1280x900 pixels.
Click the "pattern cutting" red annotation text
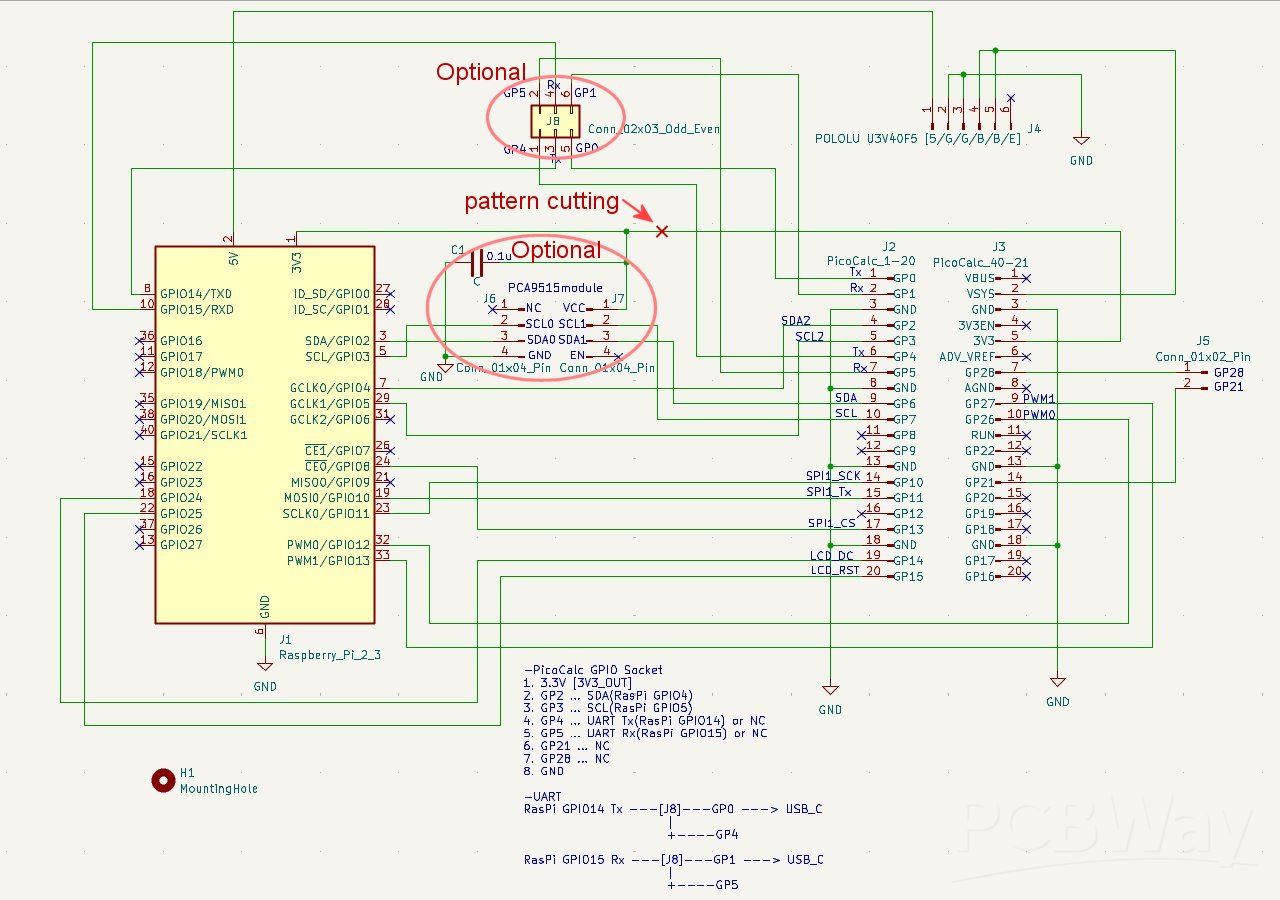541,201
